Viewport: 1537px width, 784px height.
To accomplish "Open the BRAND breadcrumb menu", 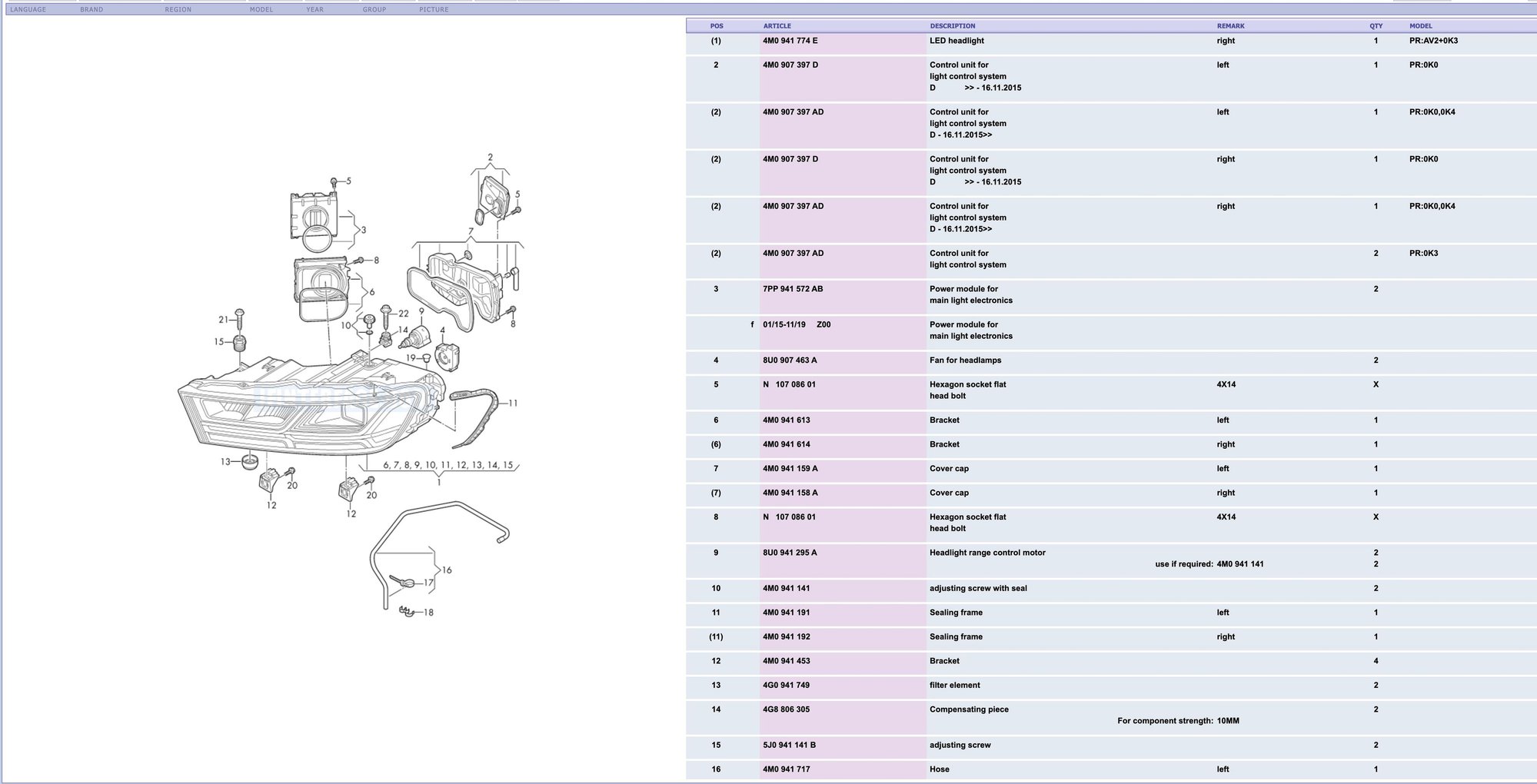I will [x=91, y=9].
